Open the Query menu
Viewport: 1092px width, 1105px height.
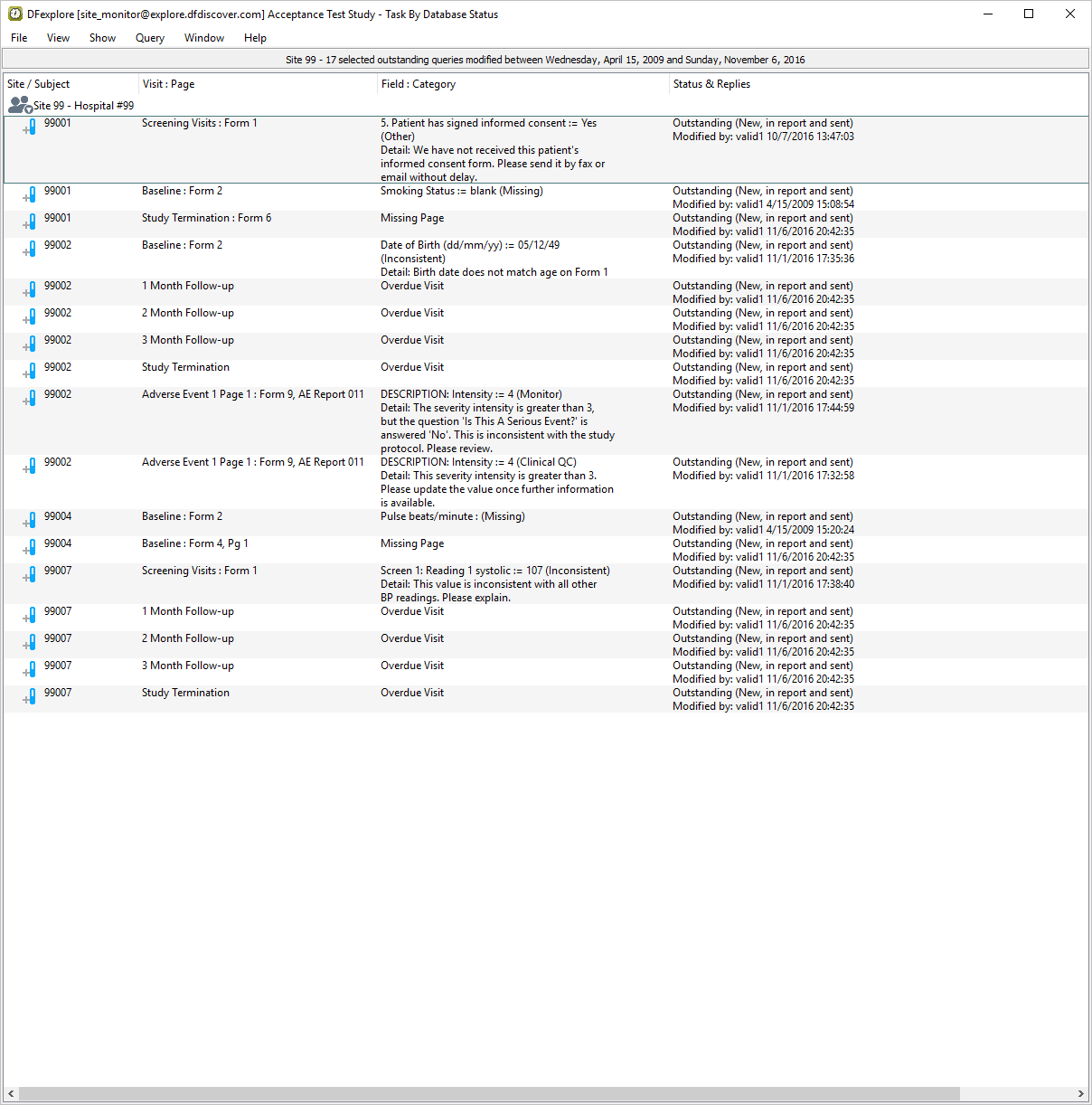pyautogui.click(x=149, y=38)
